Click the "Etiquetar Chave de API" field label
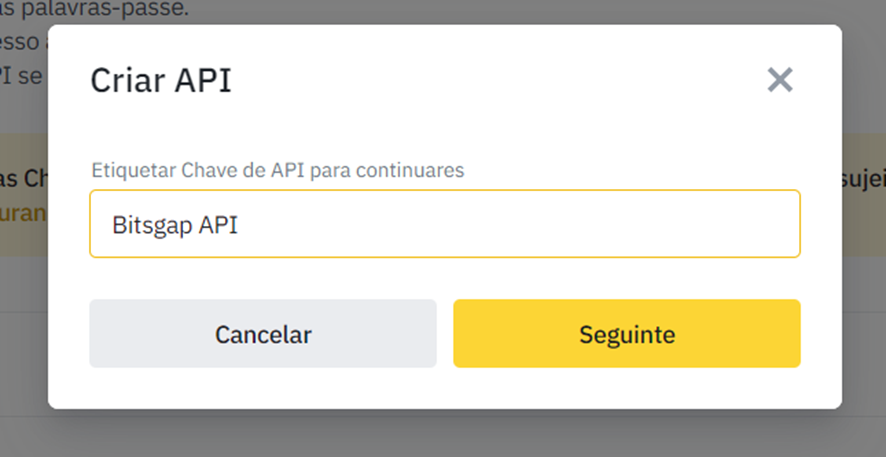886x457 pixels. point(277,170)
